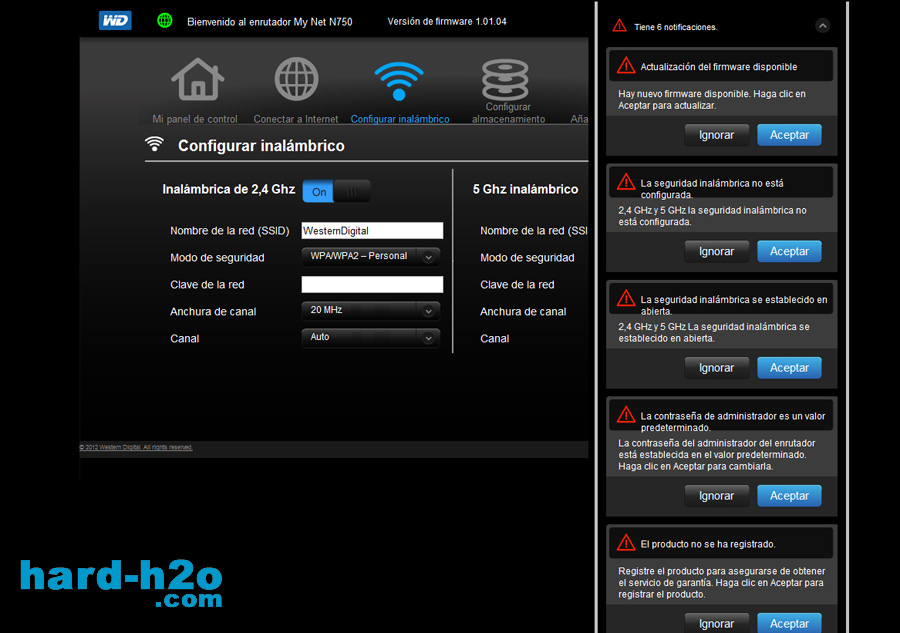Open the Canal Auto dropdown

click(x=371, y=337)
